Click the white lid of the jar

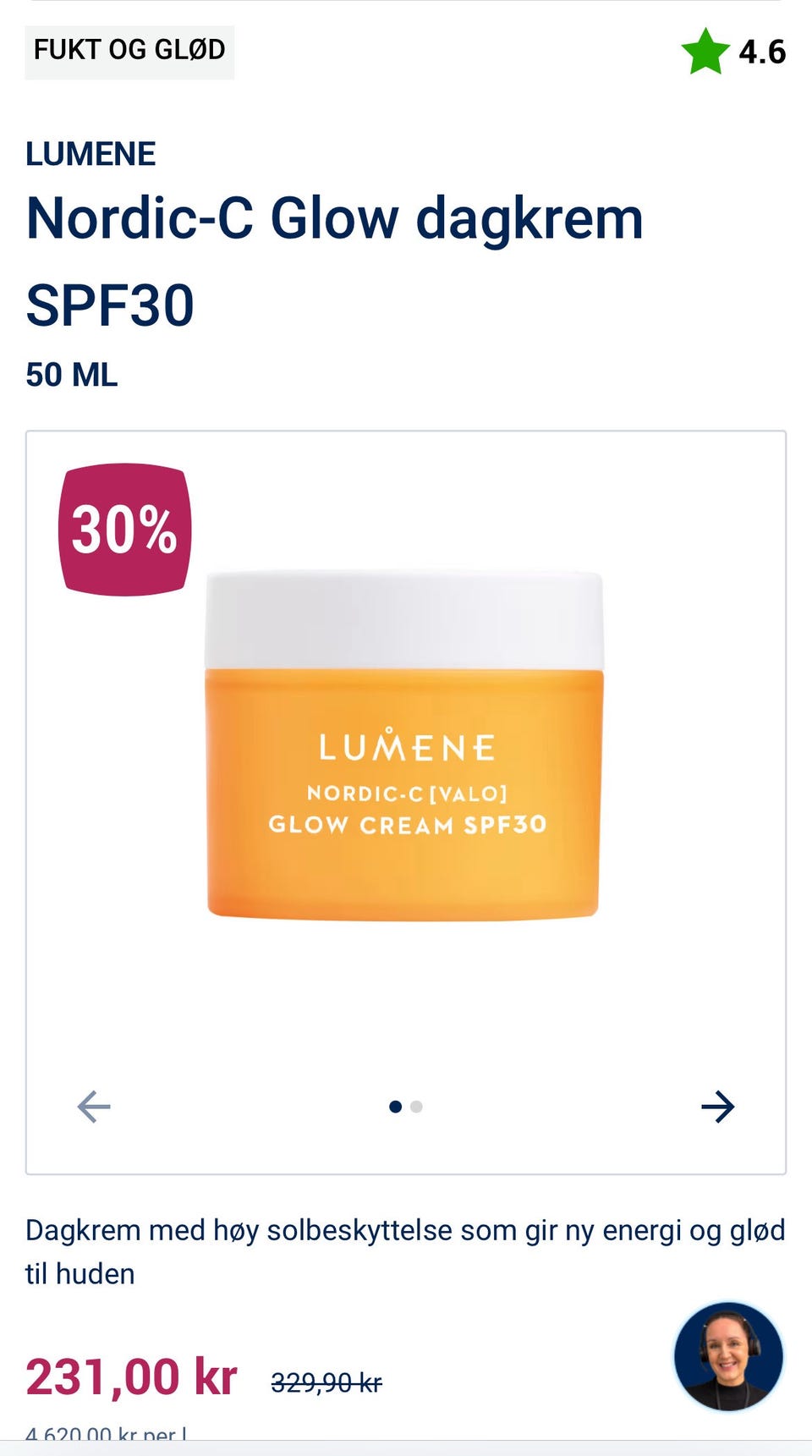(x=404, y=620)
